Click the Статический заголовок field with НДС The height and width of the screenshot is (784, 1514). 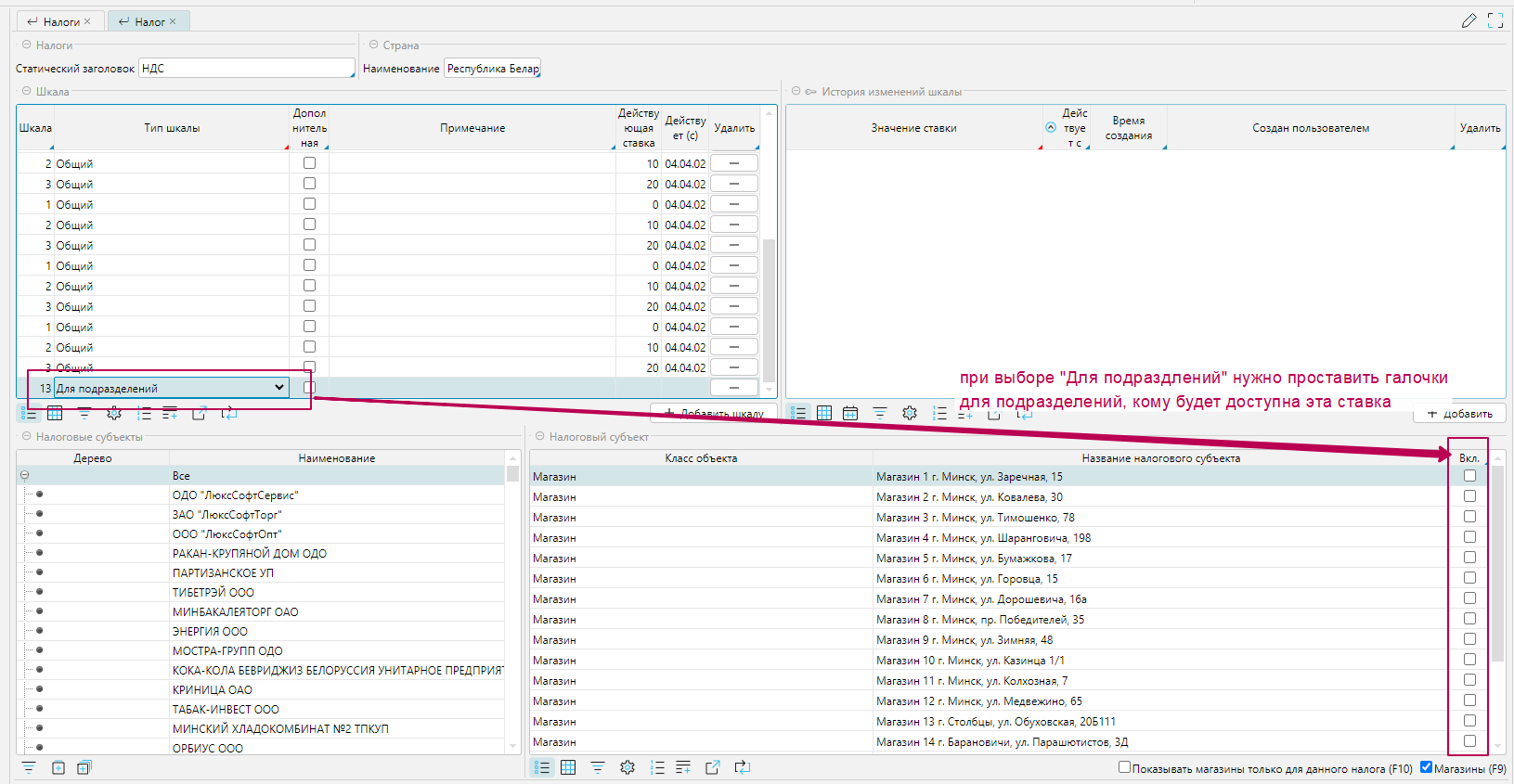click(x=246, y=69)
